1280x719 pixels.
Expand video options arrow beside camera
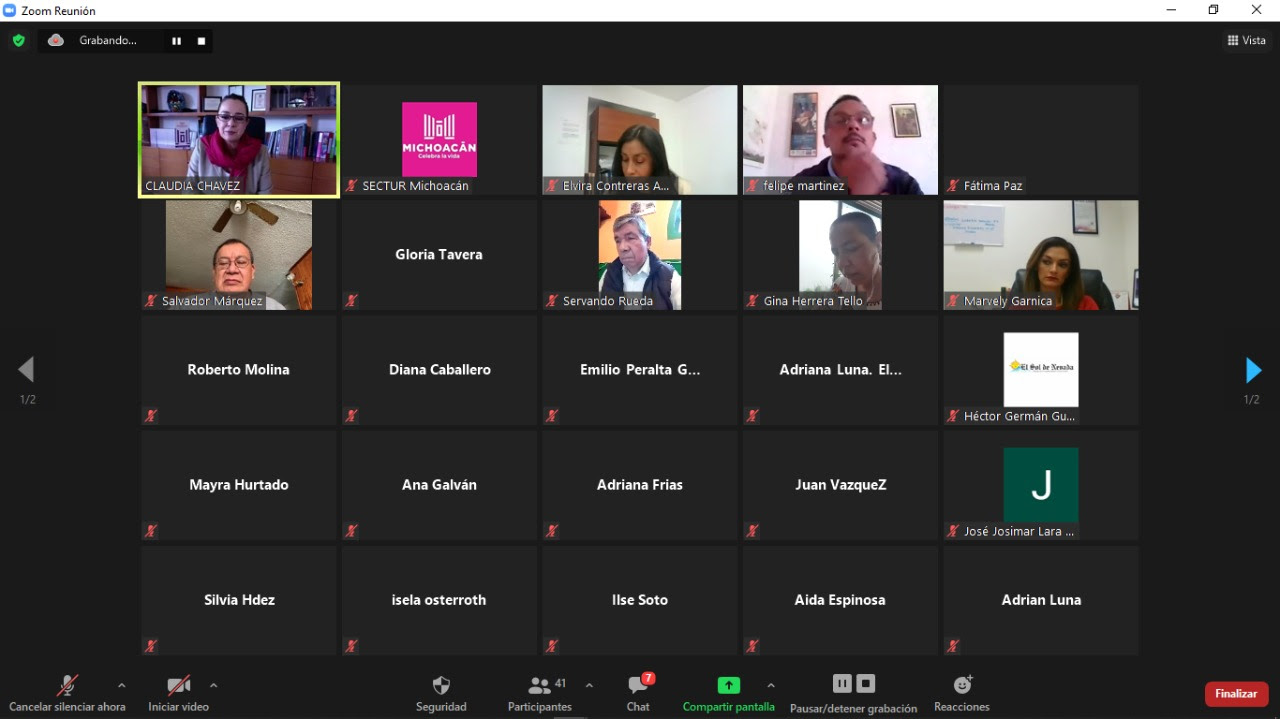coord(213,685)
